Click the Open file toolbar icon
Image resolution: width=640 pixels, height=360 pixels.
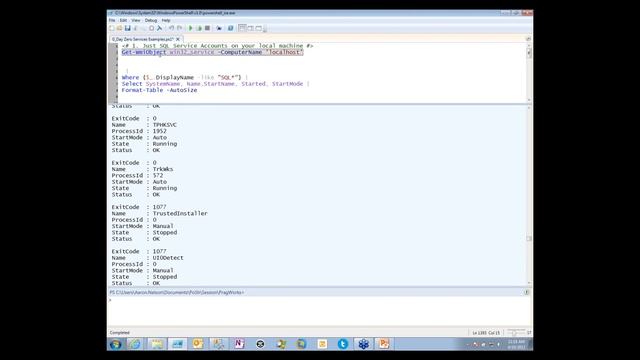tap(120, 28)
